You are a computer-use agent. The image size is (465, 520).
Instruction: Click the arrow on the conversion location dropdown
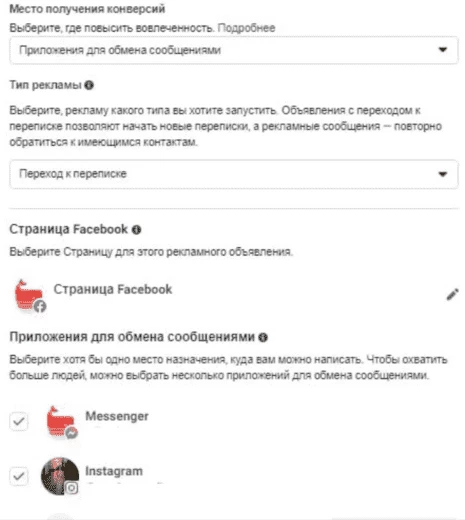pos(443,50)
